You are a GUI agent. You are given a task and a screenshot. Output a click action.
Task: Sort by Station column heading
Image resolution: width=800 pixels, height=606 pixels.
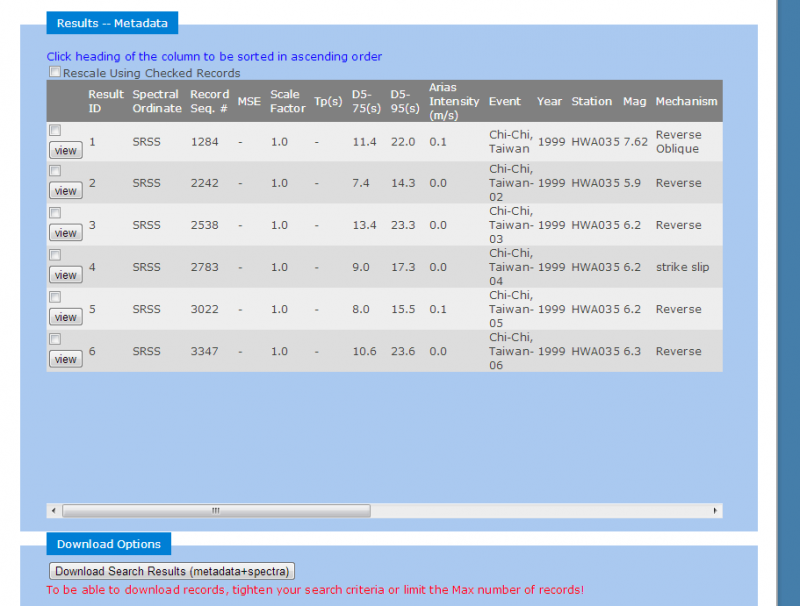click(x=591, y=102)
